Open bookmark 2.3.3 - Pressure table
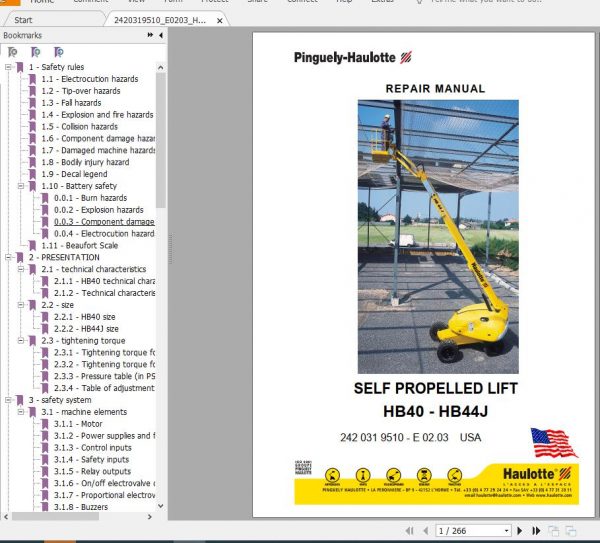This screenshot has width=600, height=543. coord(104,376)
